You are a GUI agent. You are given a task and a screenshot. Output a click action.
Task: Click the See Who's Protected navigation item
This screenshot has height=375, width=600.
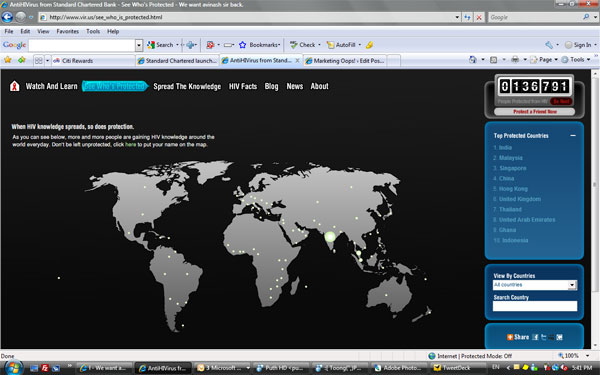click(x=115, y=86)
